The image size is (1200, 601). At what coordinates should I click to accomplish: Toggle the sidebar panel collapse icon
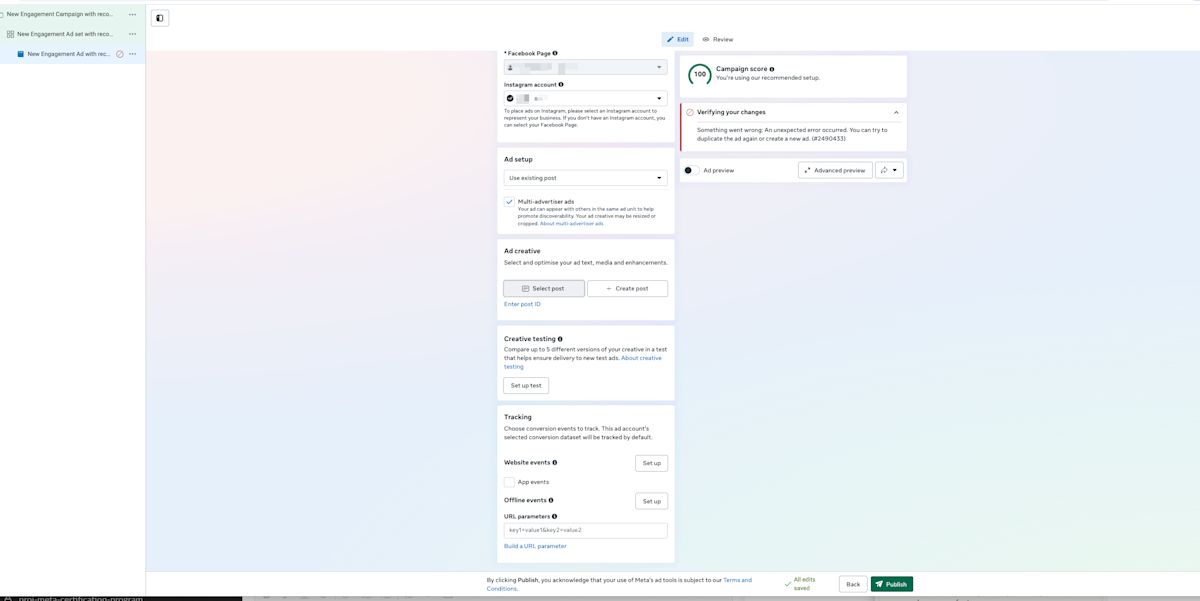pos(160,18)
